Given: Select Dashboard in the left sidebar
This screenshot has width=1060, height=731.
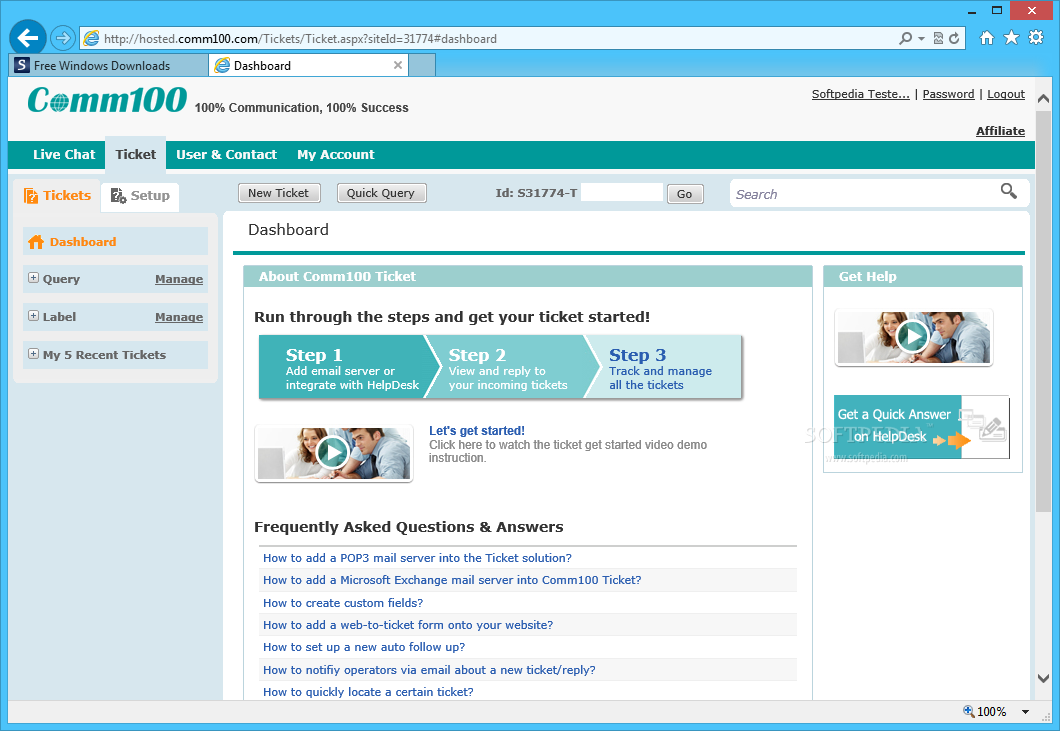Looking at the screenshot, I should point(116,241).
